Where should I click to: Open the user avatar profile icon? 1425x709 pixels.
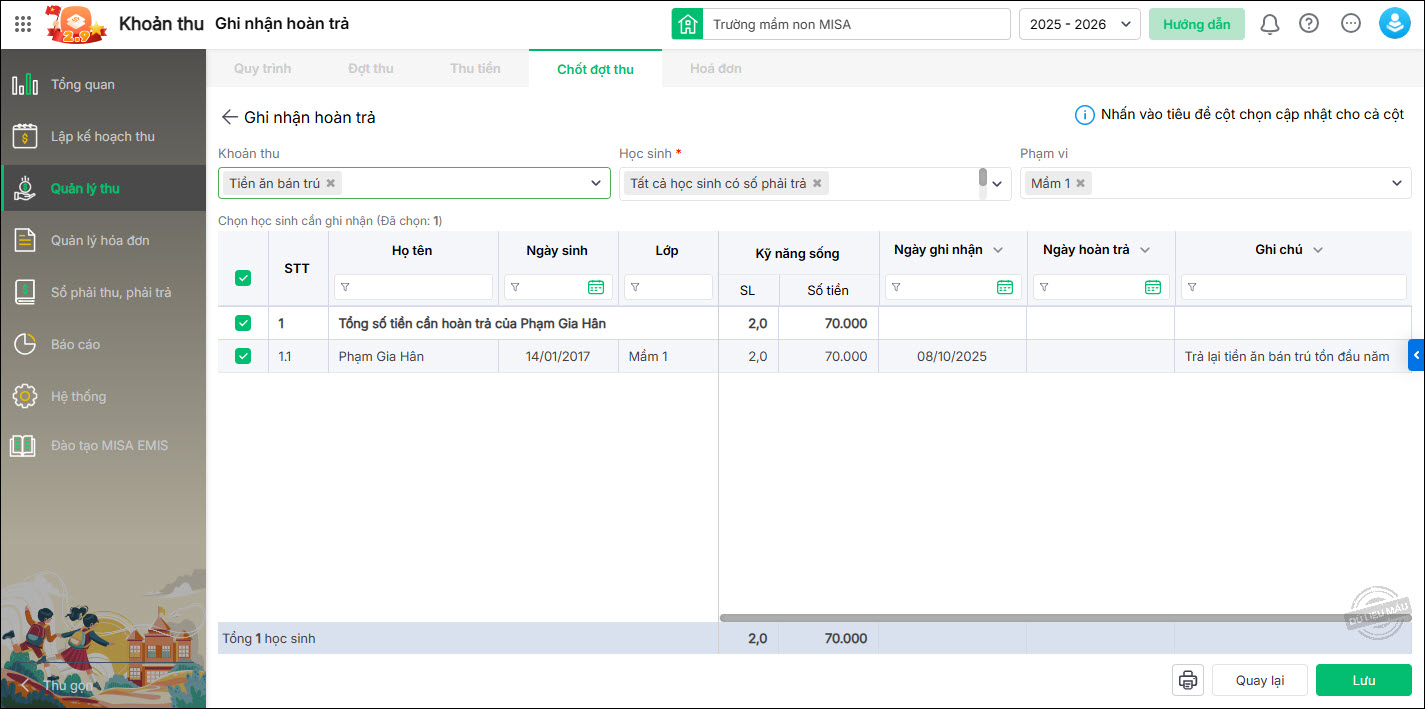(1394, 24)
